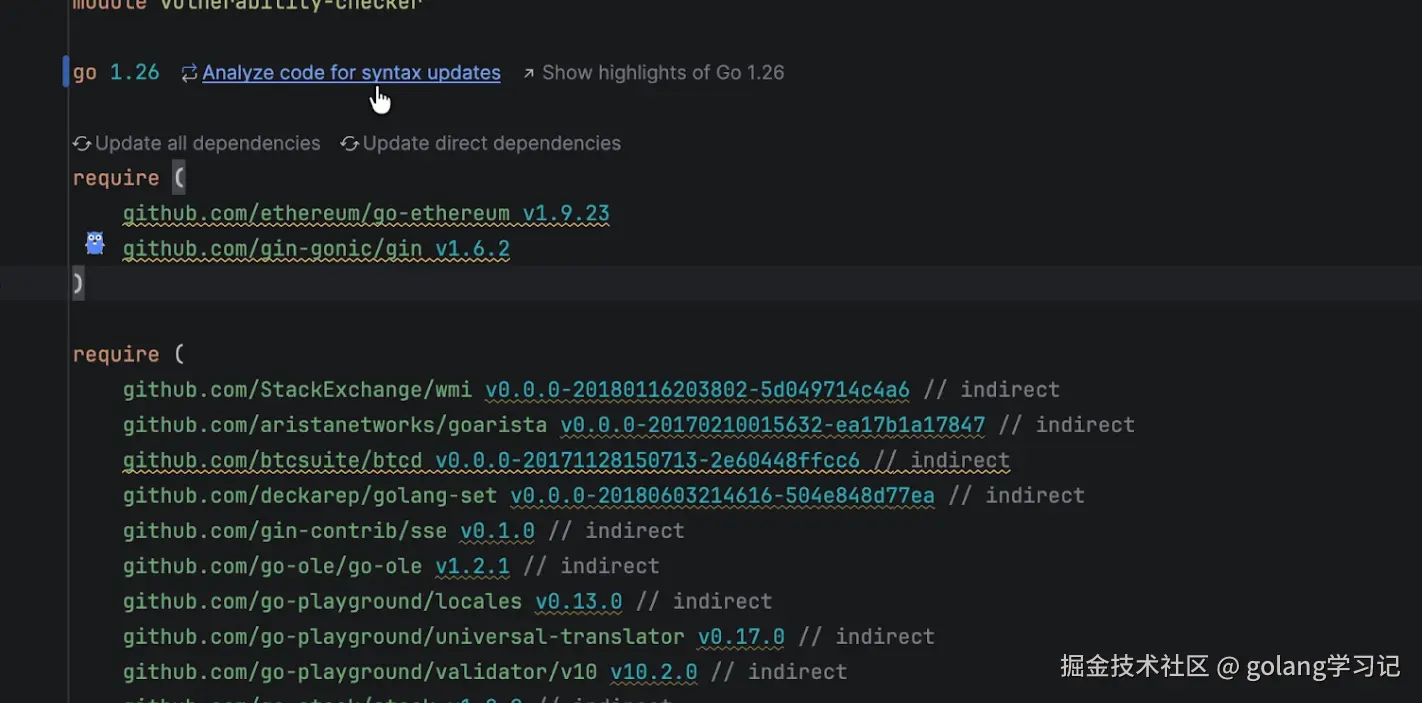Image resolution: width=1422 pixels, height=703 pixels.
Task: Click the refresh icon before 'Analyze code'
Action: [x=189, y=73]
